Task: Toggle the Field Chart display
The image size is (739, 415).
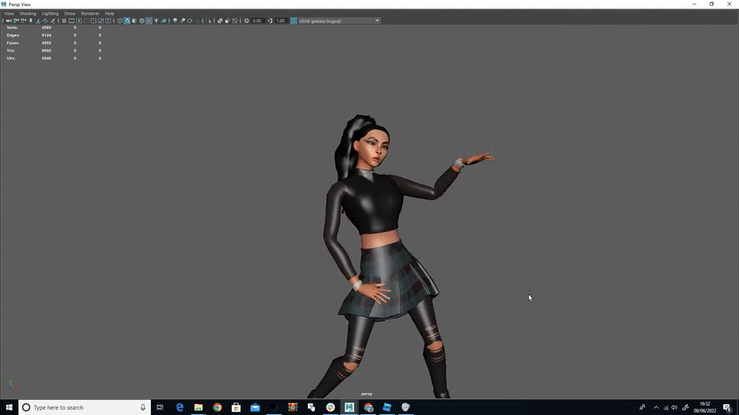Action: (93, 21)
